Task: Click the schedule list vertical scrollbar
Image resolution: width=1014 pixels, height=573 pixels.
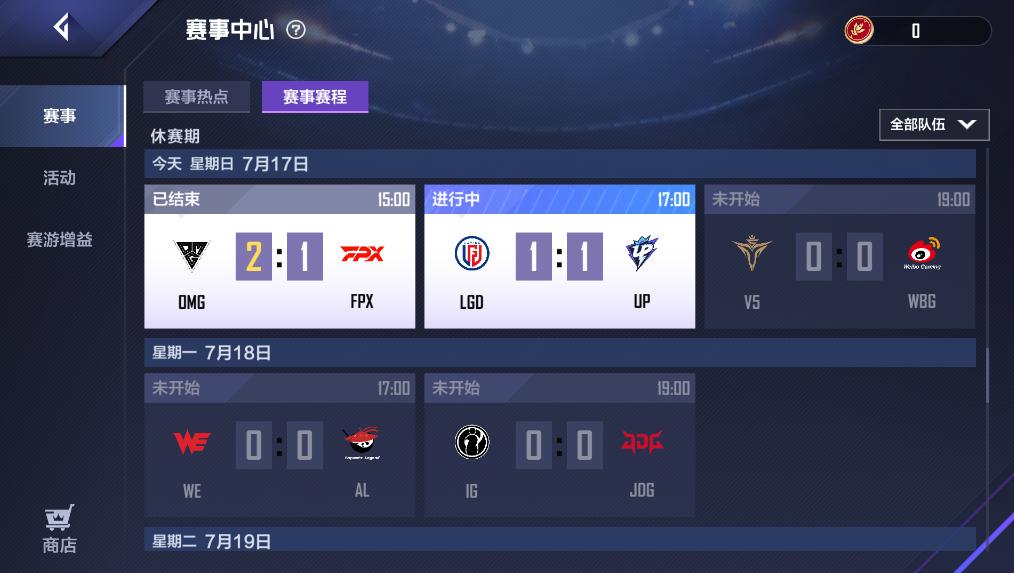Action: 987,376
